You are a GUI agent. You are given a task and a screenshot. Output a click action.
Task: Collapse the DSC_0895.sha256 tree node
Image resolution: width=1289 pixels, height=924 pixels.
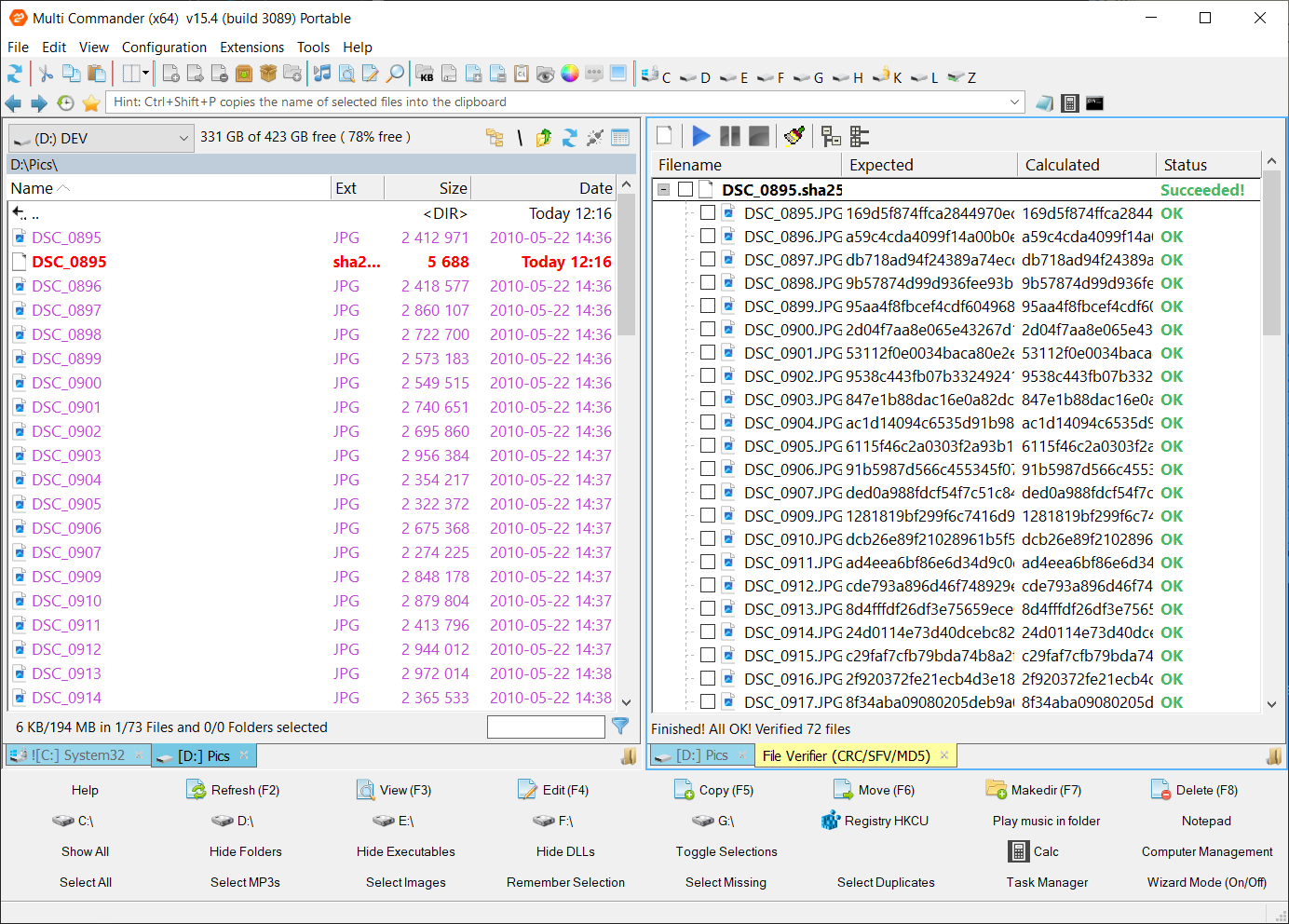pos(663,190)
